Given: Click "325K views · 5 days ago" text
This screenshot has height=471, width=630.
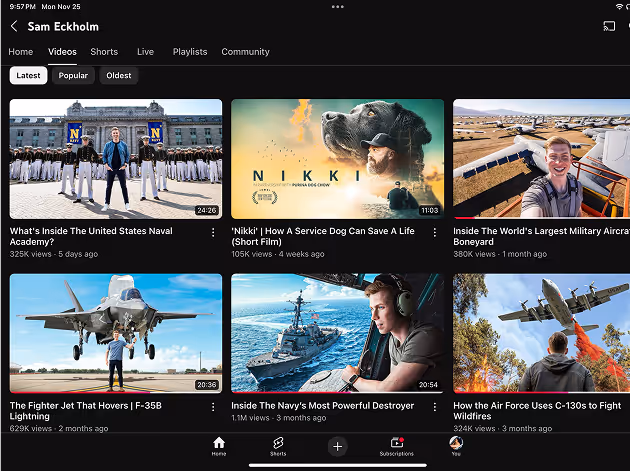Looking at the screenshot, I should [54, 254].
